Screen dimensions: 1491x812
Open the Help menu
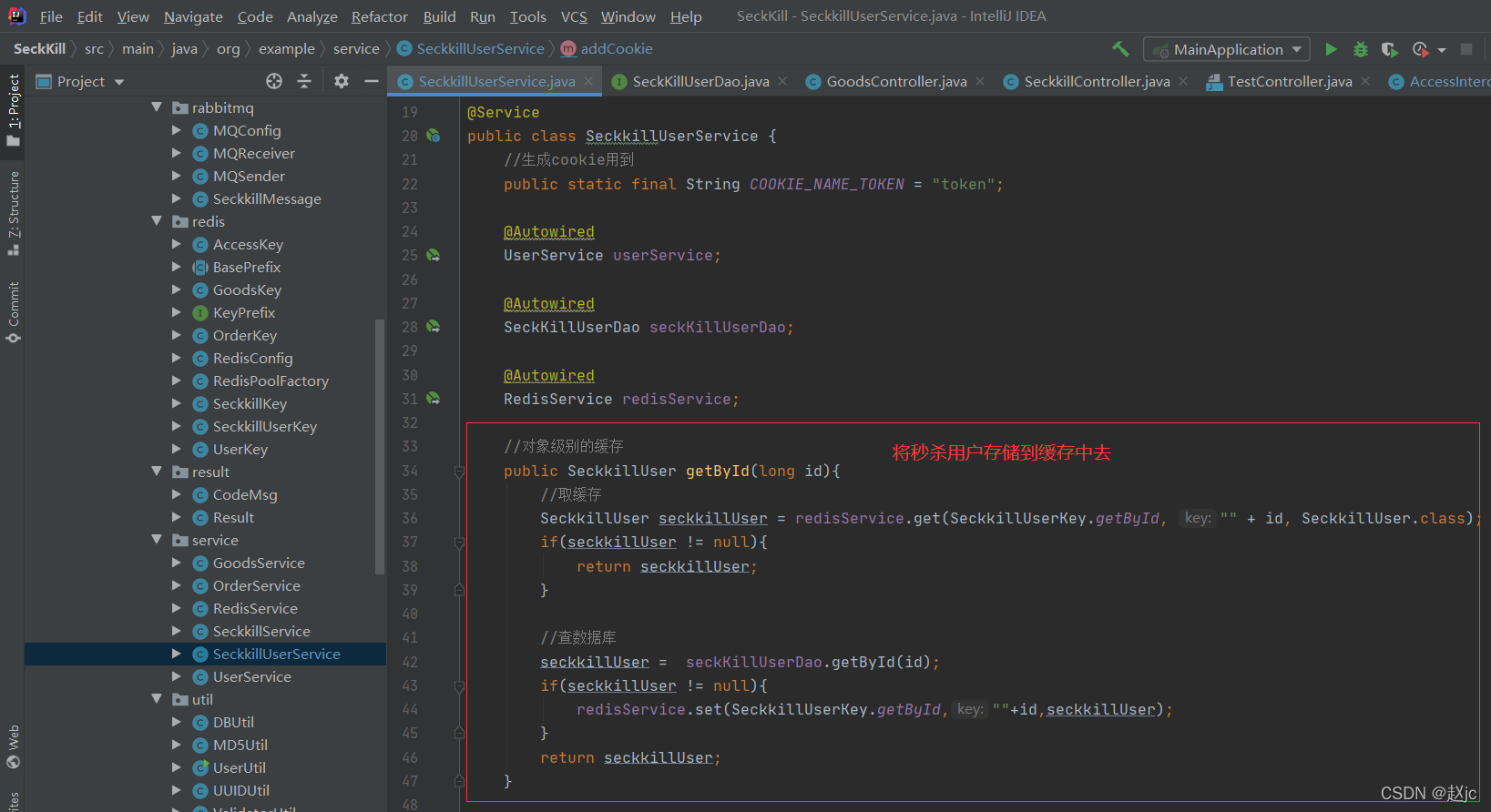pyautogui.click(x=686, y=16)
